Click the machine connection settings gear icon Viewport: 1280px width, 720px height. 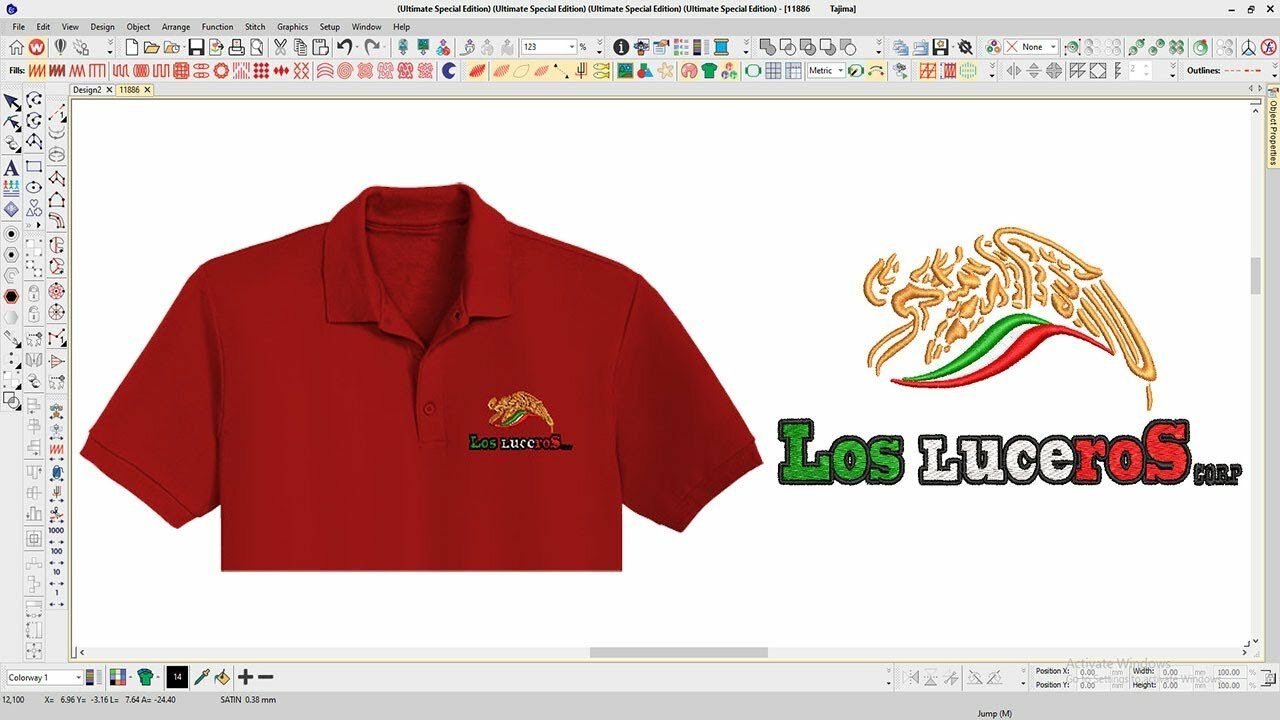coord(965,47)
